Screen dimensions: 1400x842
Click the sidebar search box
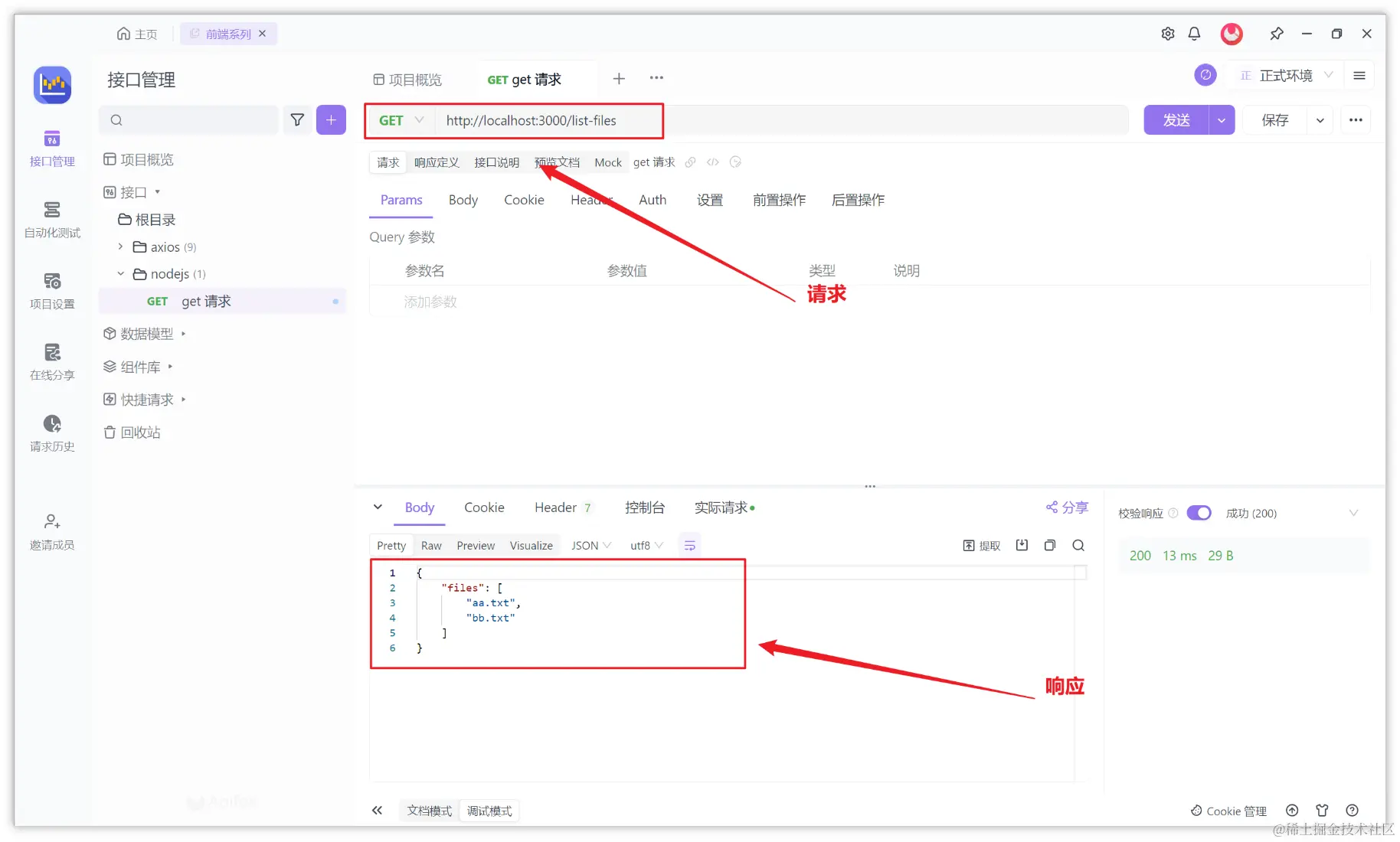[x=189, y=120]
